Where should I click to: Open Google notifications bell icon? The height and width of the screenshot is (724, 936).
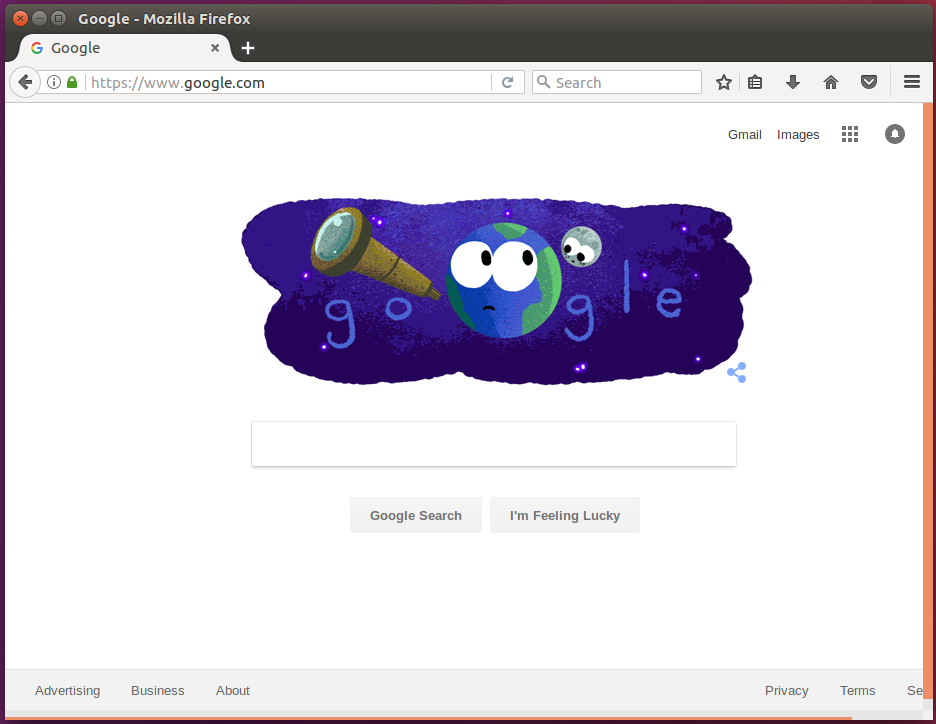click(x=894, y=134)
